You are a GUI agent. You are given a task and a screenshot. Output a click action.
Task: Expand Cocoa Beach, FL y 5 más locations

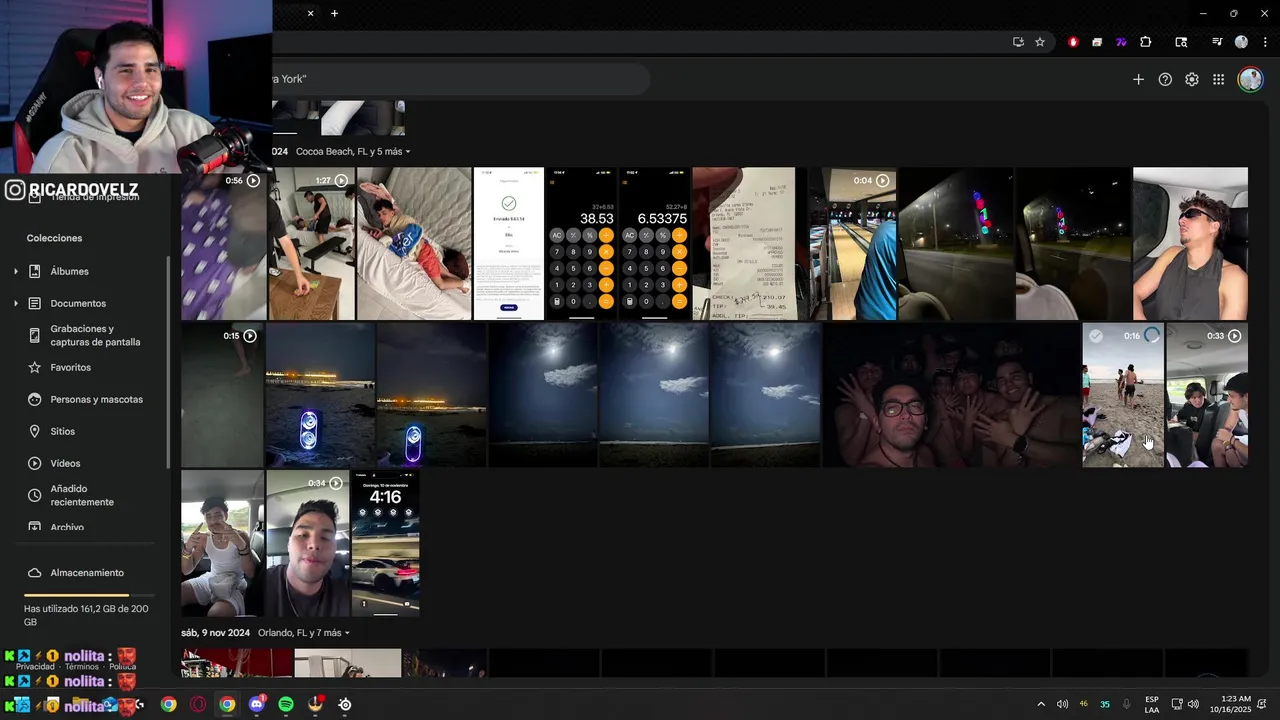click(353, 152)
